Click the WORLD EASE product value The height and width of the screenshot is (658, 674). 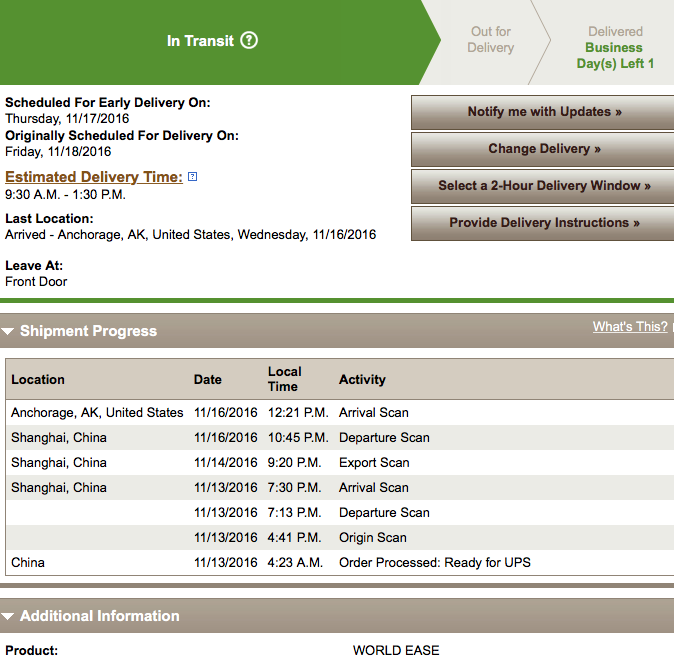tap(396, 650)
